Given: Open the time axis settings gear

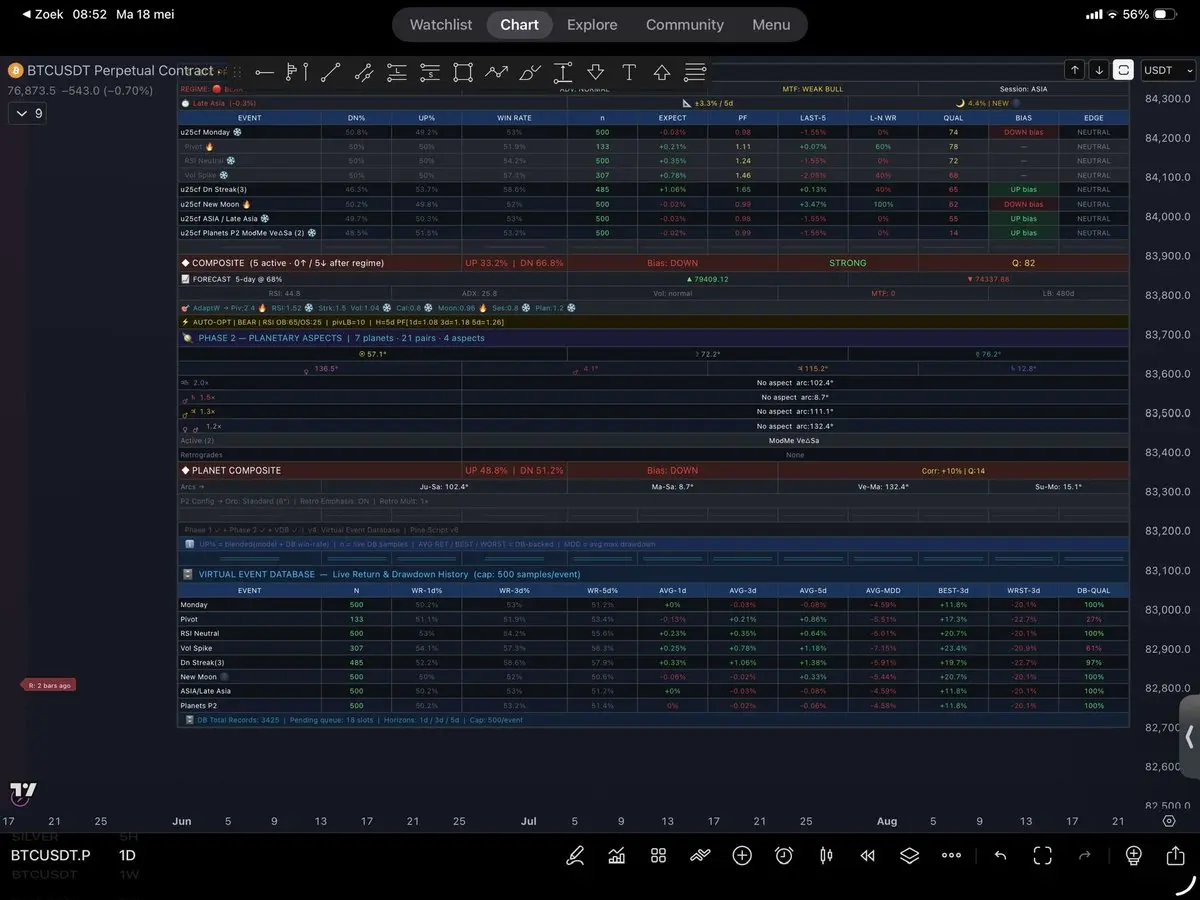Looking at the screenshot, I should [1169, 821].
